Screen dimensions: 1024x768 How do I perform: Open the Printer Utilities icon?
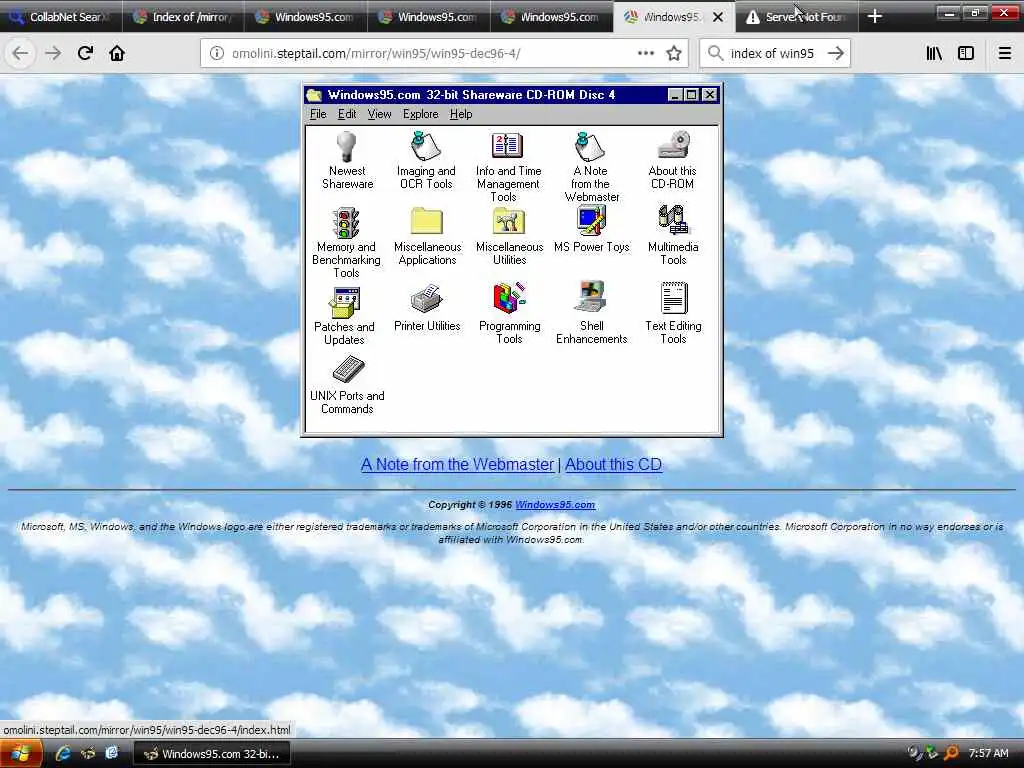[x=426, y=299]
